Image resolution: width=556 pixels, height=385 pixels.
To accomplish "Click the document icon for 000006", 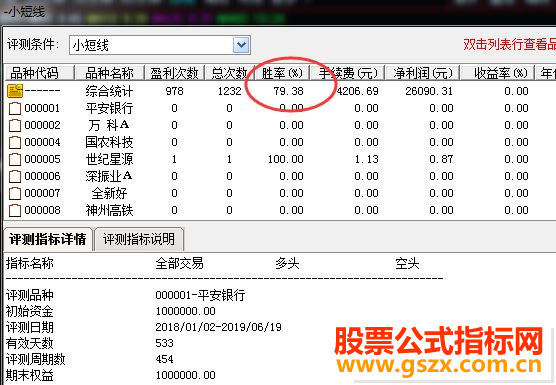I will tap(15, 176).
